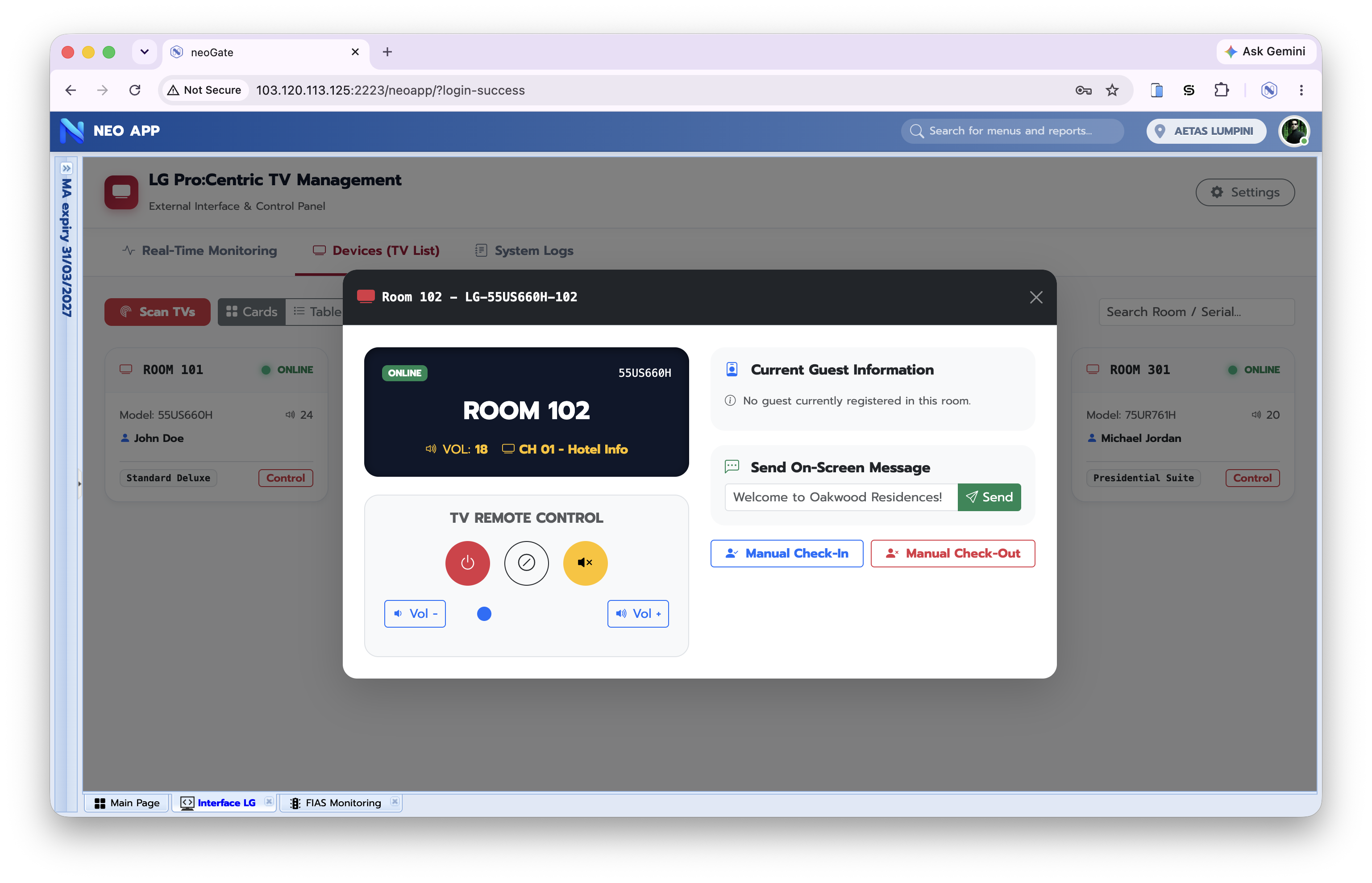
Task: Open a new browser tab
Action: point(387,52)
